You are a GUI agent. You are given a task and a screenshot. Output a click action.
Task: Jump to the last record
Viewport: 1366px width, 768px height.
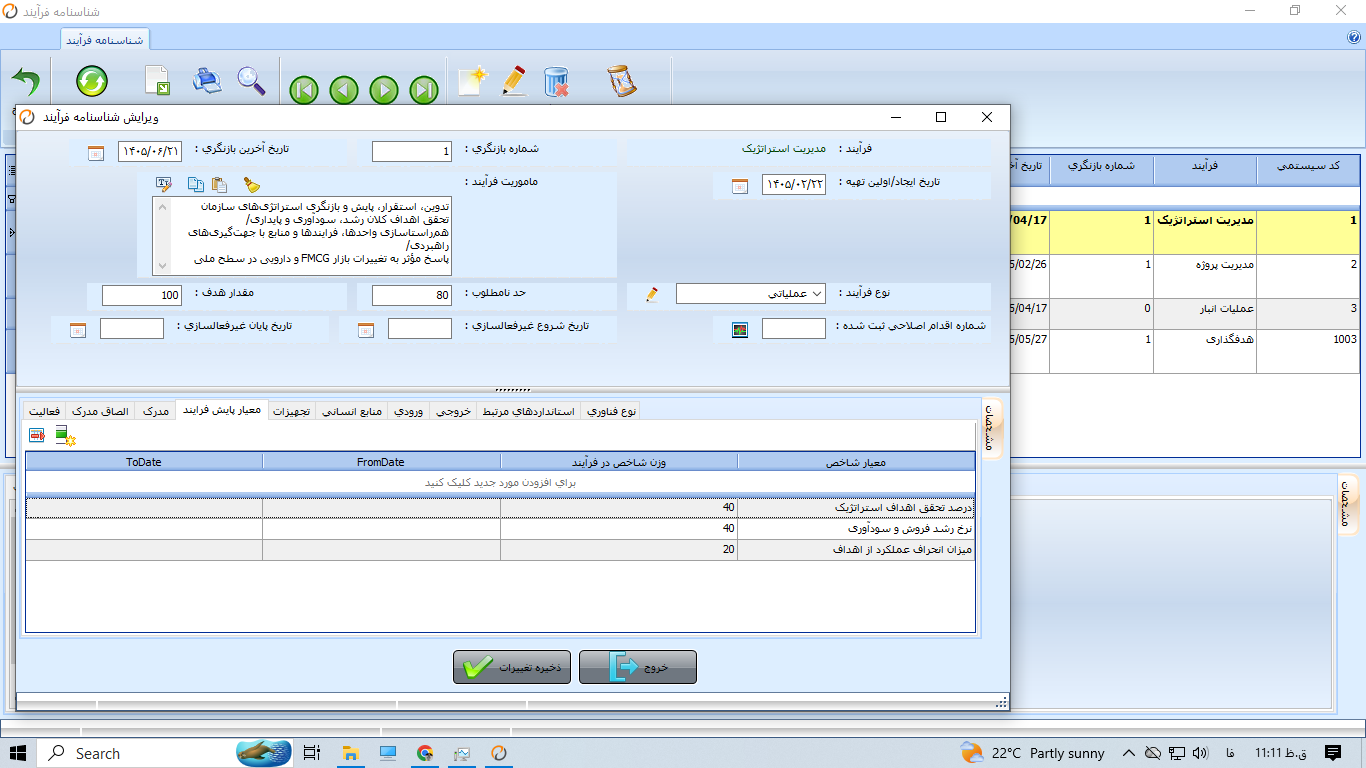click(424, 90)
